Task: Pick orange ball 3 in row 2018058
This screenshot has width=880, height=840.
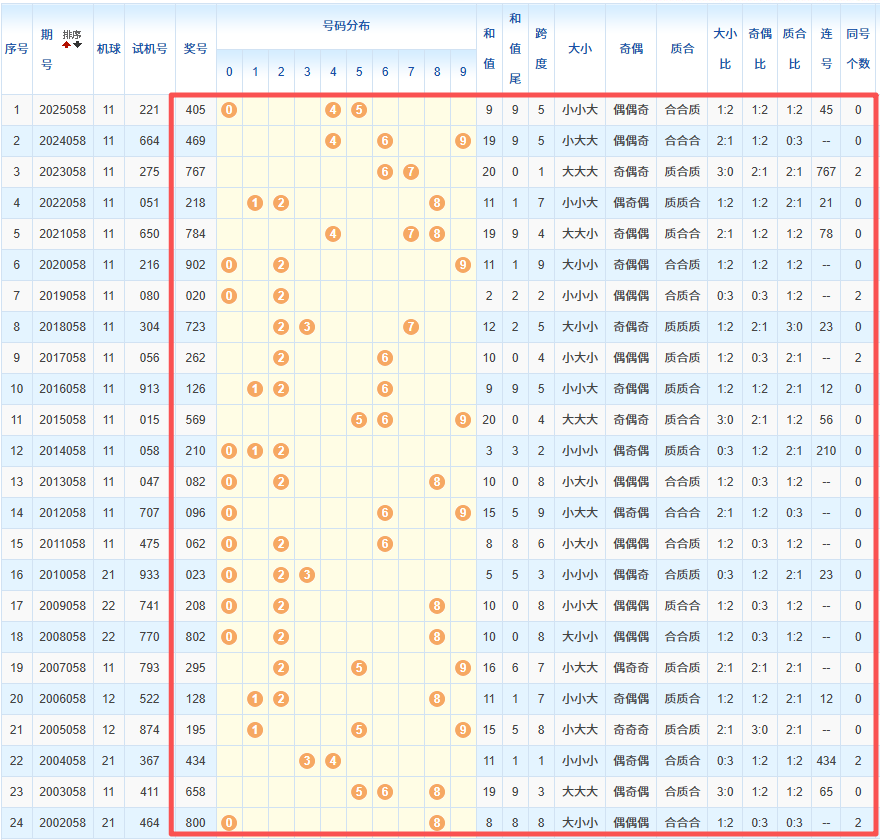Action: click(307, 327)
